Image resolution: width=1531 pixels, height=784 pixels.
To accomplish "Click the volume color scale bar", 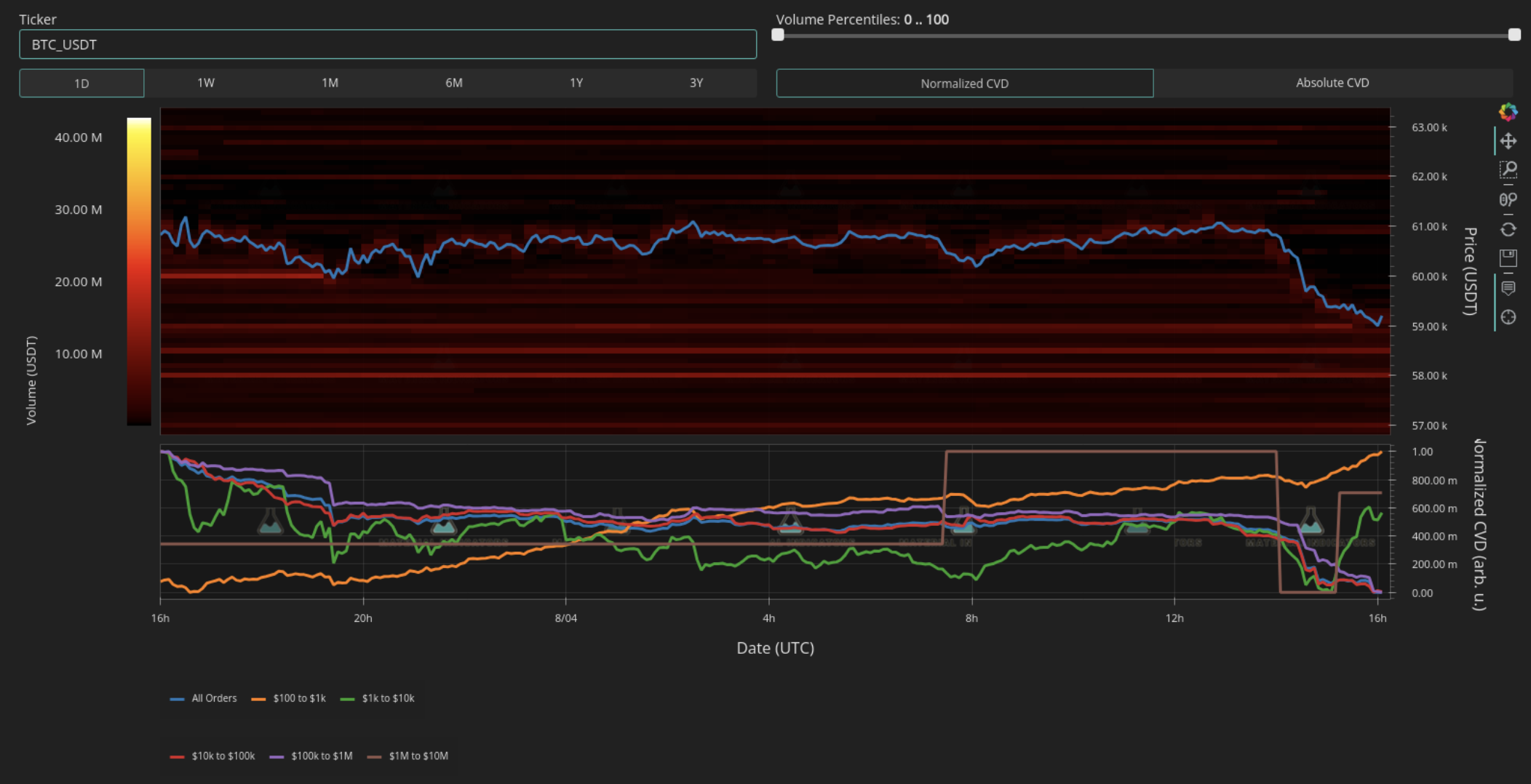I will coord(139,271).
